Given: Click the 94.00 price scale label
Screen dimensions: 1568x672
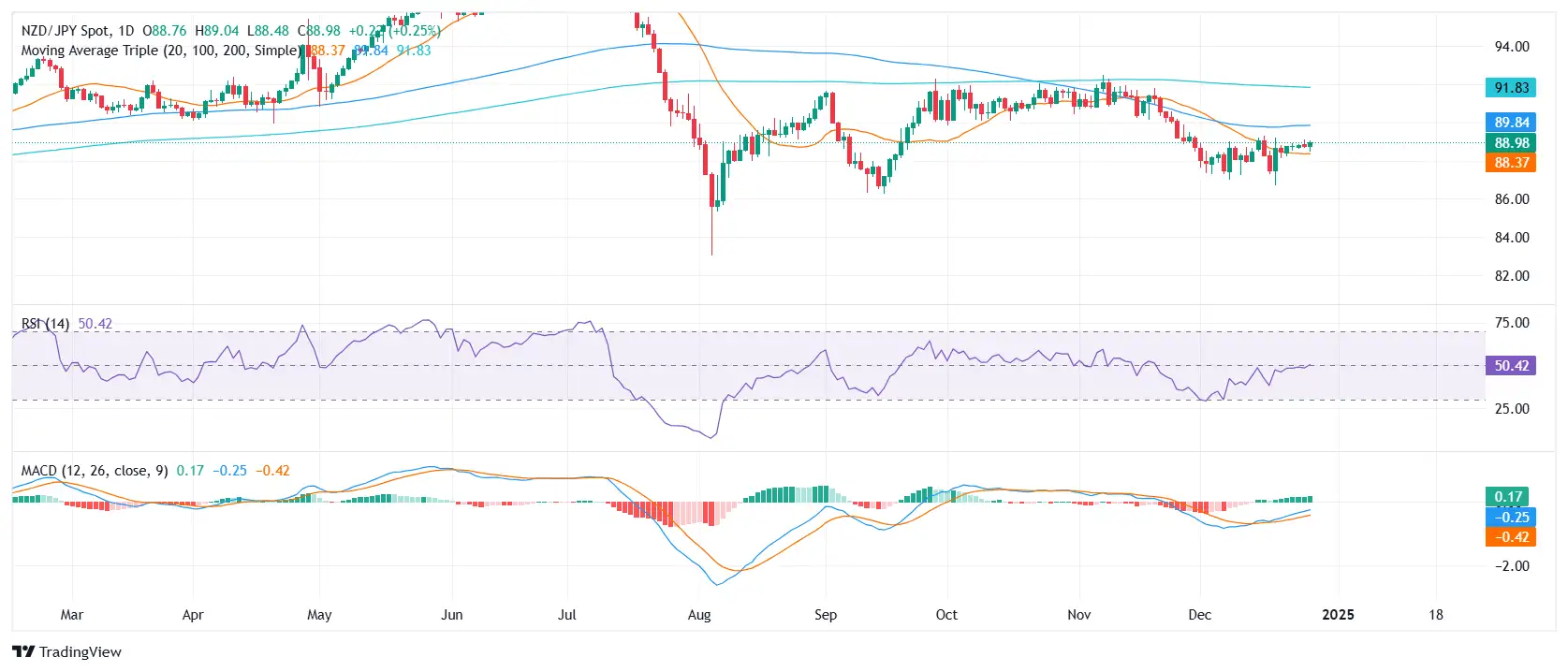Looking at the screenshot, I should point(1512,47).
